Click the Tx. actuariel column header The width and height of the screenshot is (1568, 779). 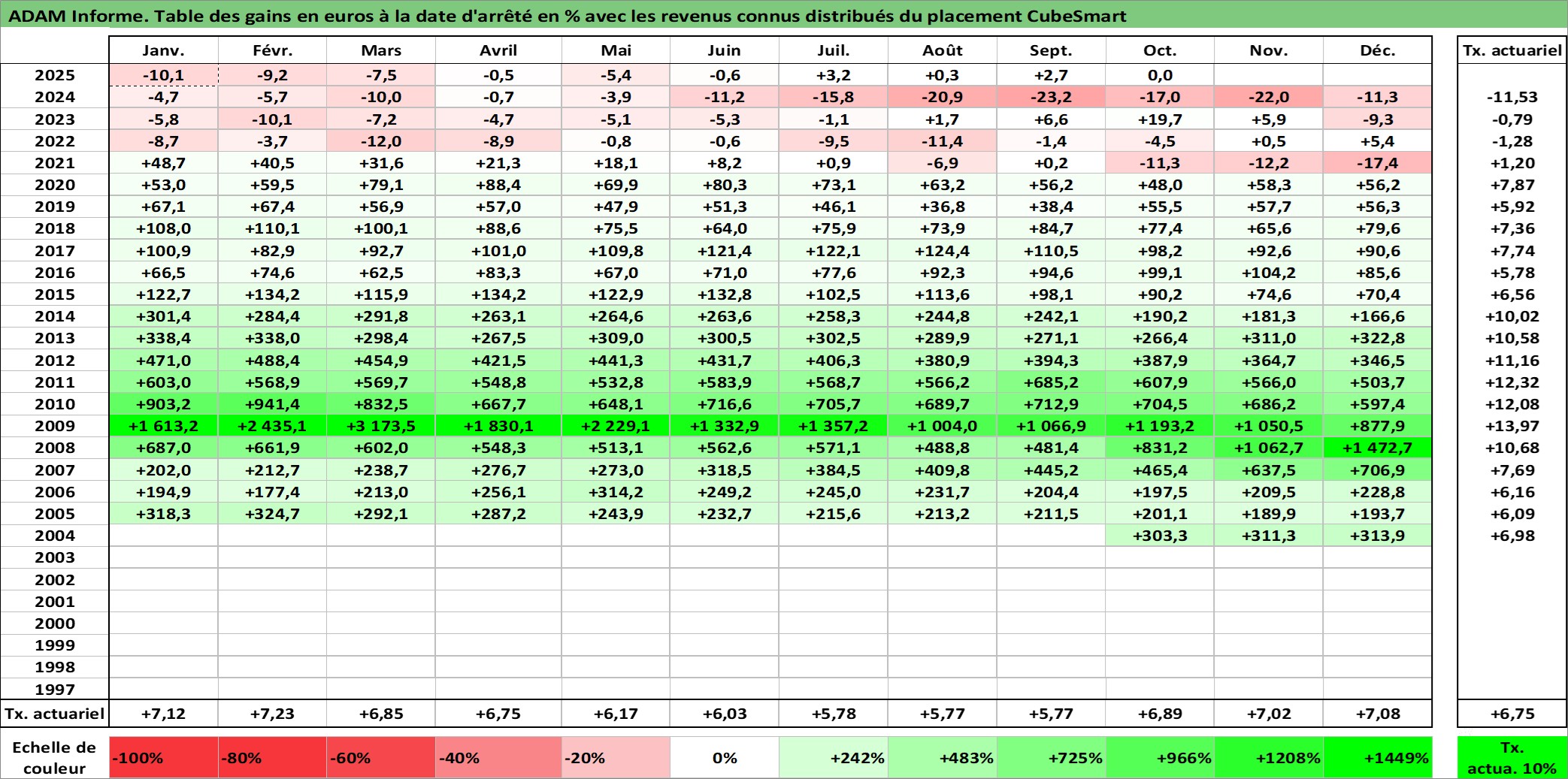click(x=1512, y=50)
